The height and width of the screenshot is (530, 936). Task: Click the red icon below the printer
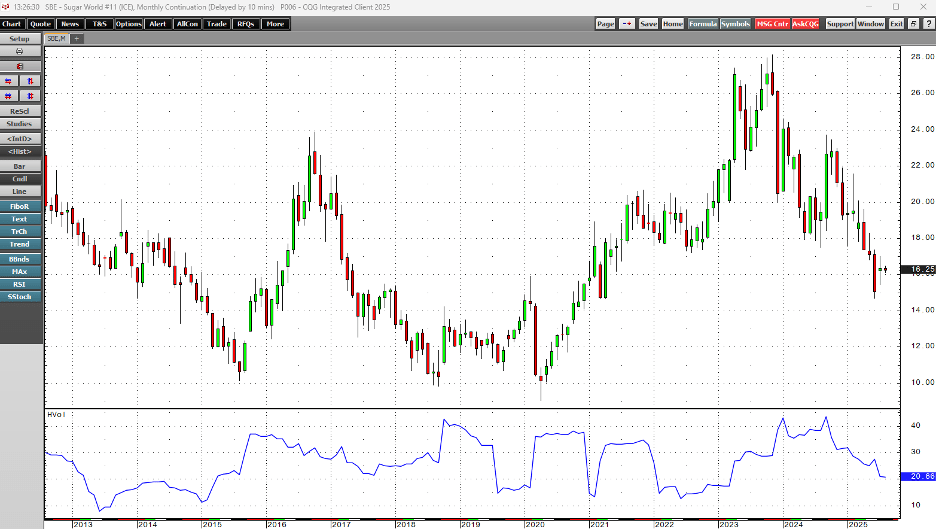[x=20, y=66]
